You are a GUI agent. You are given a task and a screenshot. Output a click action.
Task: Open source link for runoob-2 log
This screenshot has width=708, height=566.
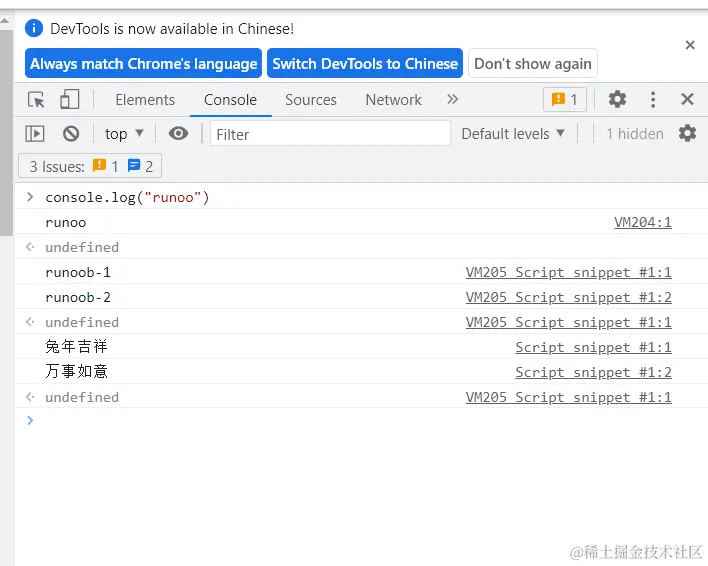click(568, 297)
